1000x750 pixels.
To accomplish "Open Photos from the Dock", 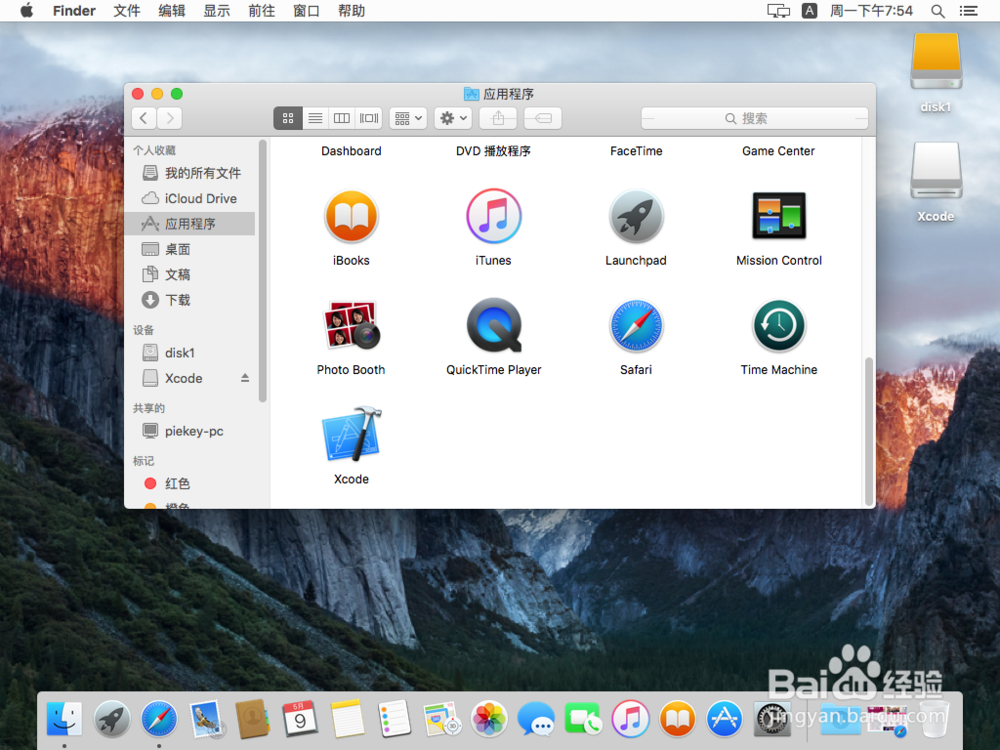I will coord(489,719).
